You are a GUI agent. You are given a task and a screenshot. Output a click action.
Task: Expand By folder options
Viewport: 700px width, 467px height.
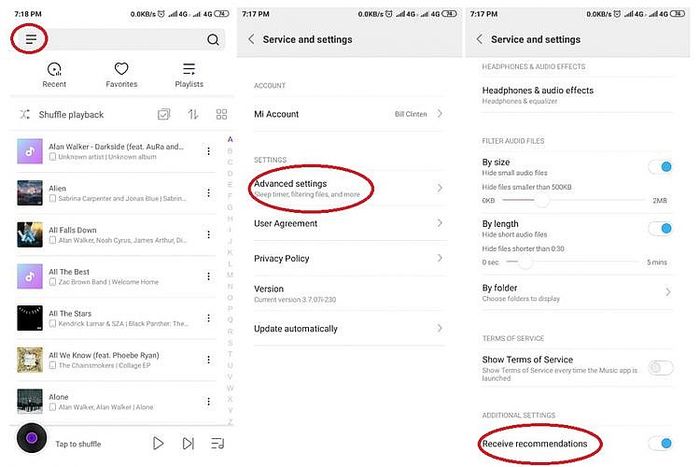click(577, 292)
